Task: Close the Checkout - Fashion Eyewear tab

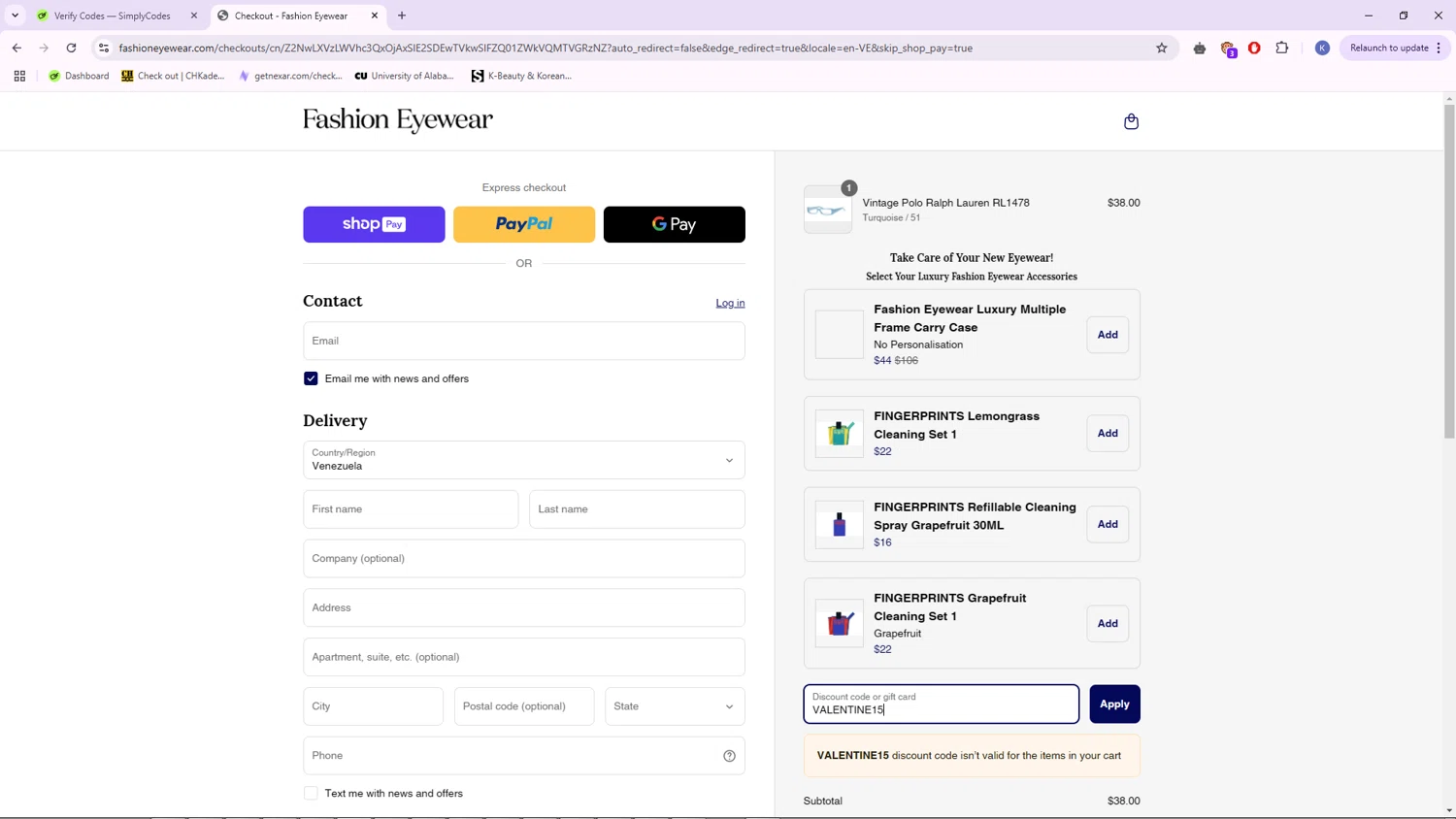Action: pyautogui.click(x=375, y=16)
